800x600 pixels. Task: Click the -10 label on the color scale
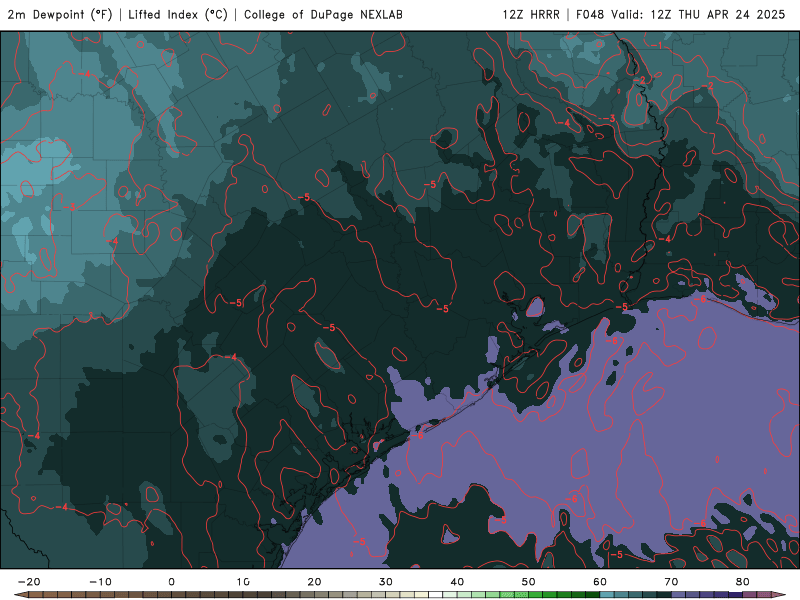pyautogui.click(x=100, y=582)
